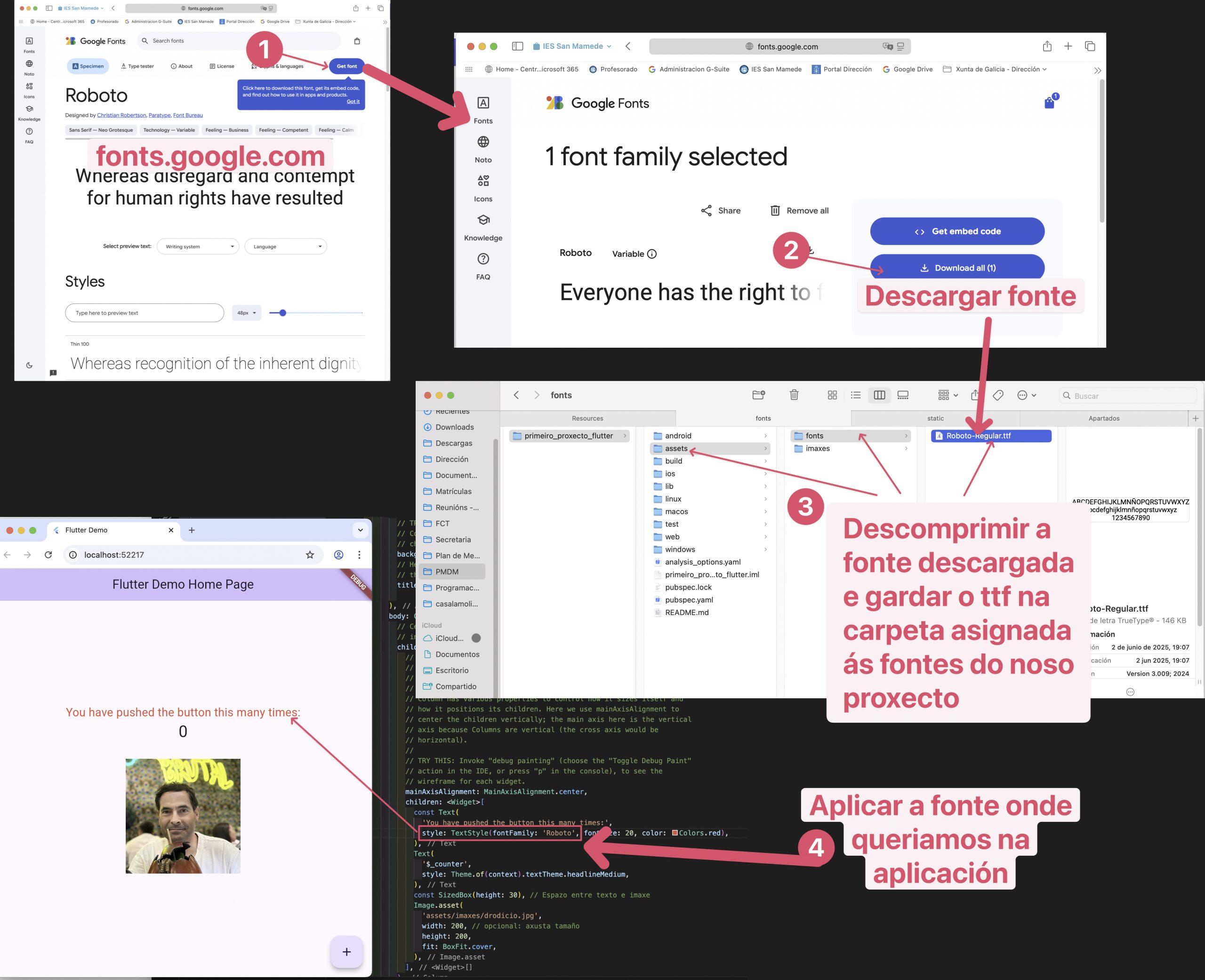The height and width of the screenshot is (980, 1205).
Task: Switch Finder to list view icon
Action: tap(856, 395)
